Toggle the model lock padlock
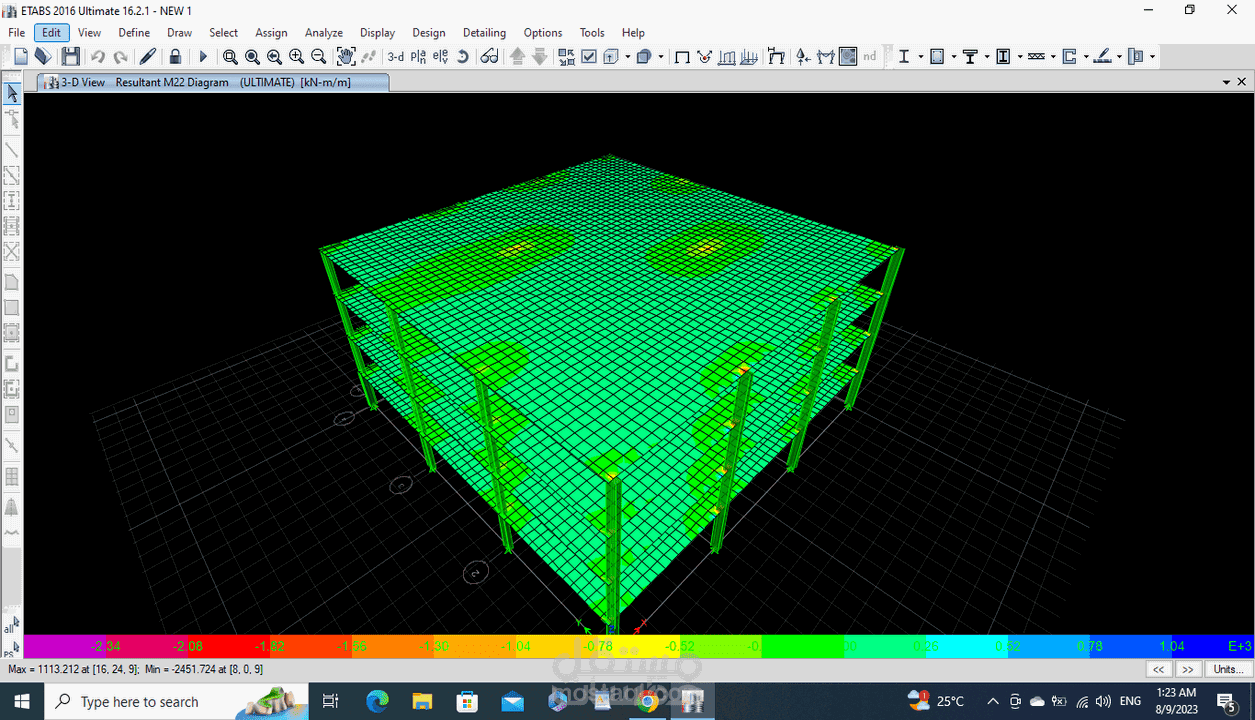 [175, 57]
